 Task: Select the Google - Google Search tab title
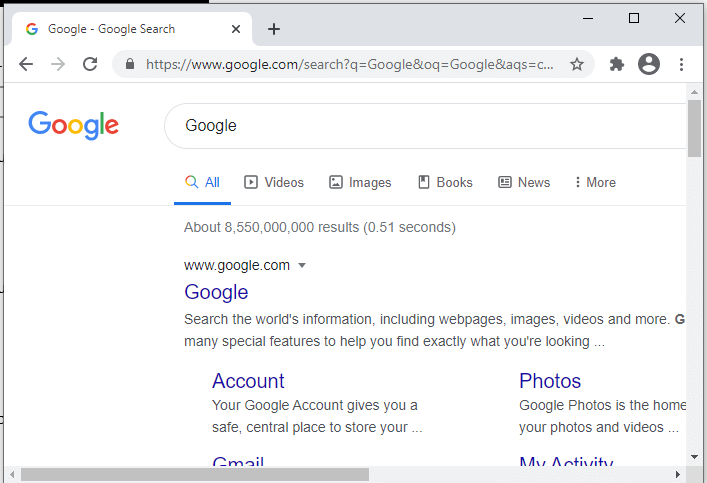click(x=111, y=29)
